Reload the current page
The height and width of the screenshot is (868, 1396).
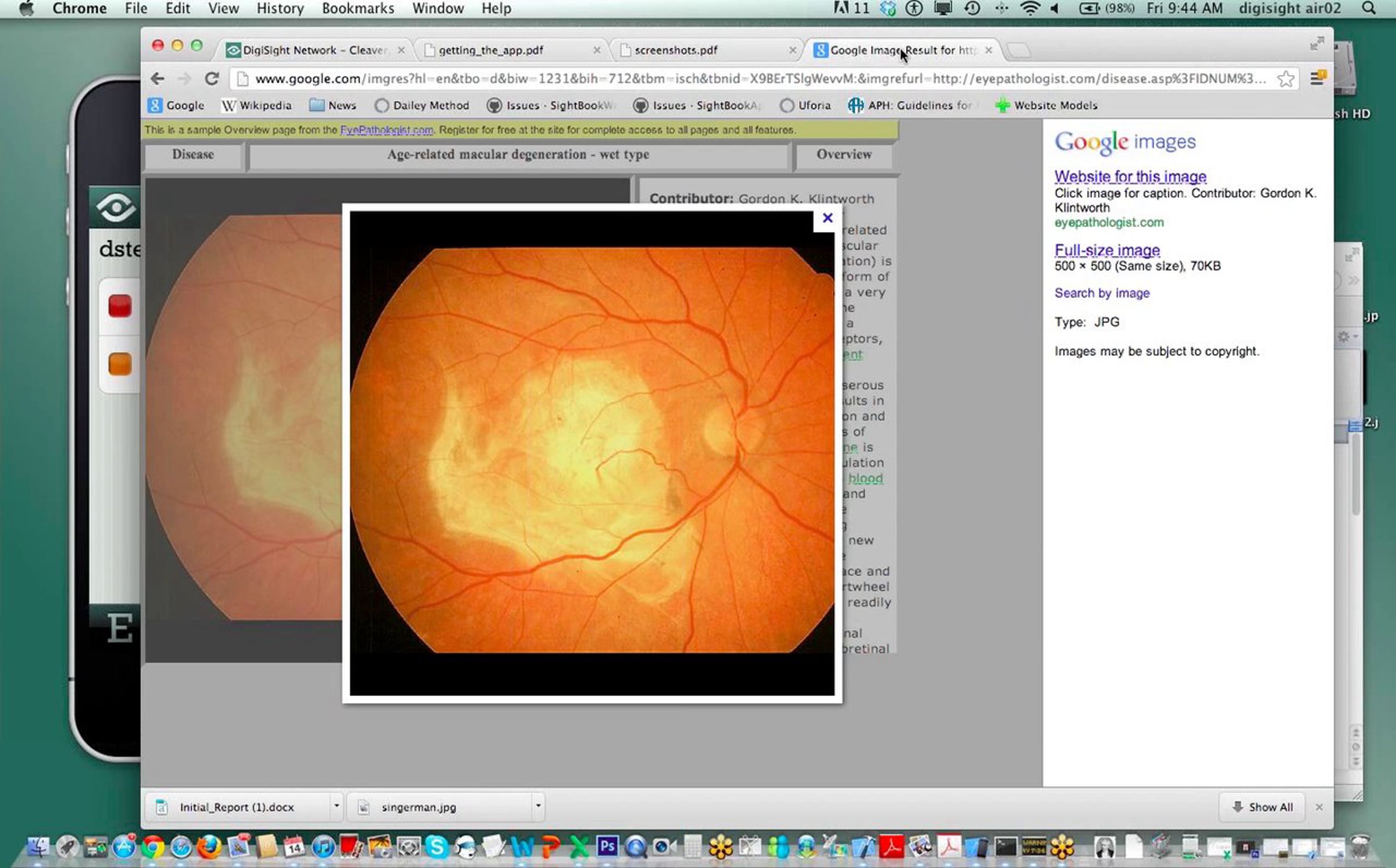coord(212,78)
